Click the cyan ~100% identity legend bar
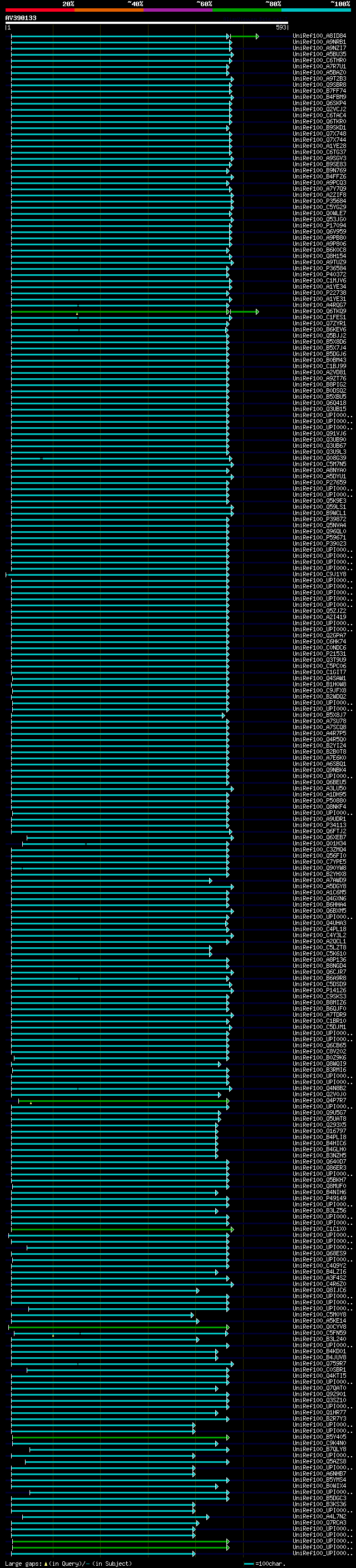This screenshot has height=1568, width=356. [x=316, y=10]
